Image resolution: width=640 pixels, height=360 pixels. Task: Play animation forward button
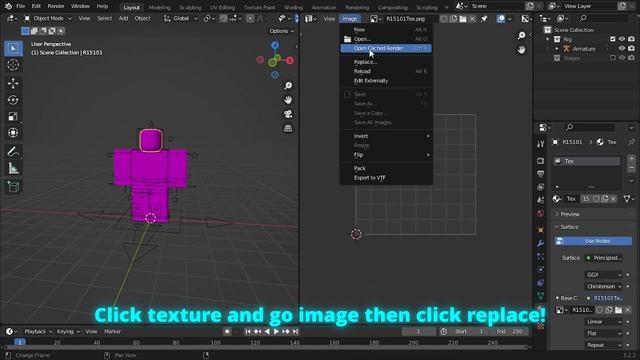pos(276,331)
